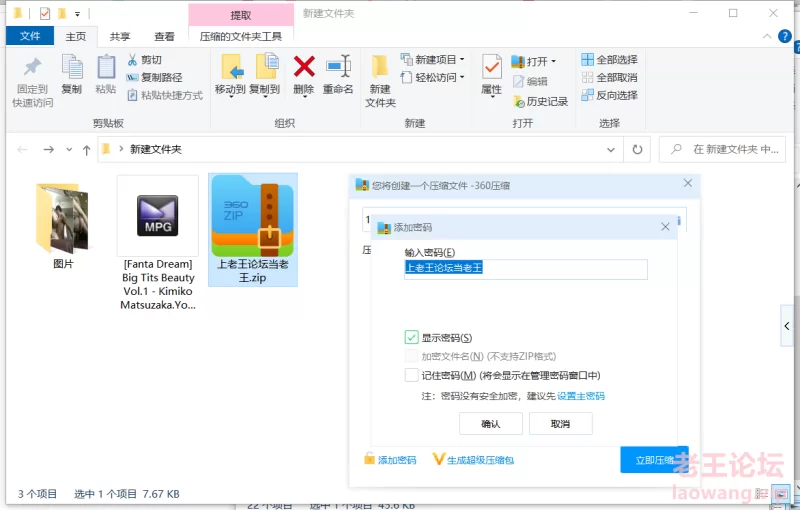Delete the selected file with 删除
This screenshot has height=510, width=800.
coord(304,75)
